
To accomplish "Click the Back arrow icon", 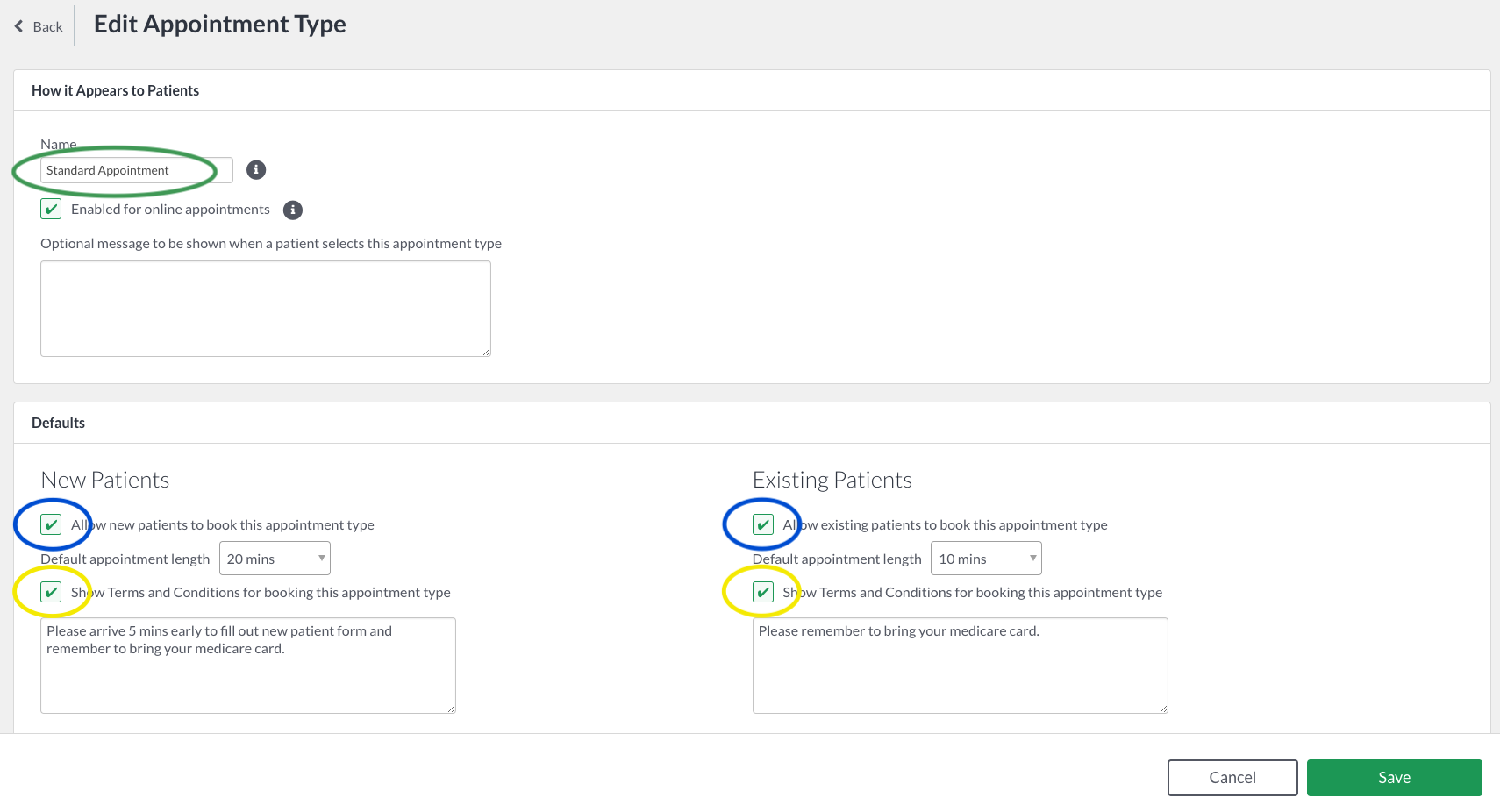I will coord(18,26).
